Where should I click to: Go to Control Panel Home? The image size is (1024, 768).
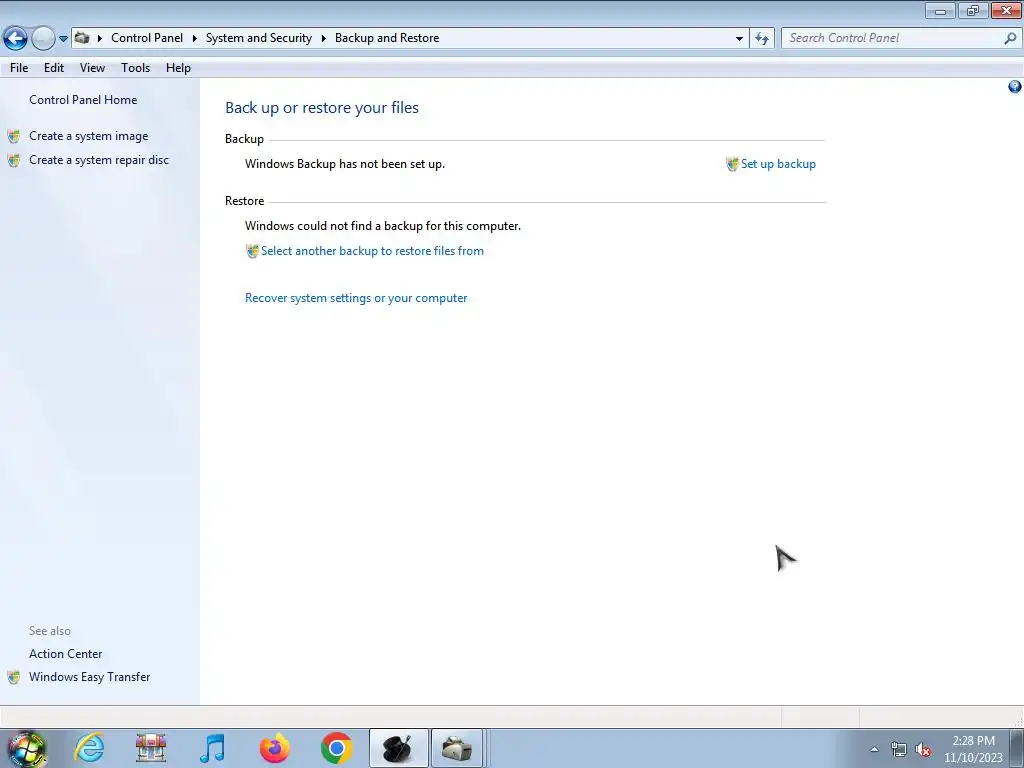[83, 100]
